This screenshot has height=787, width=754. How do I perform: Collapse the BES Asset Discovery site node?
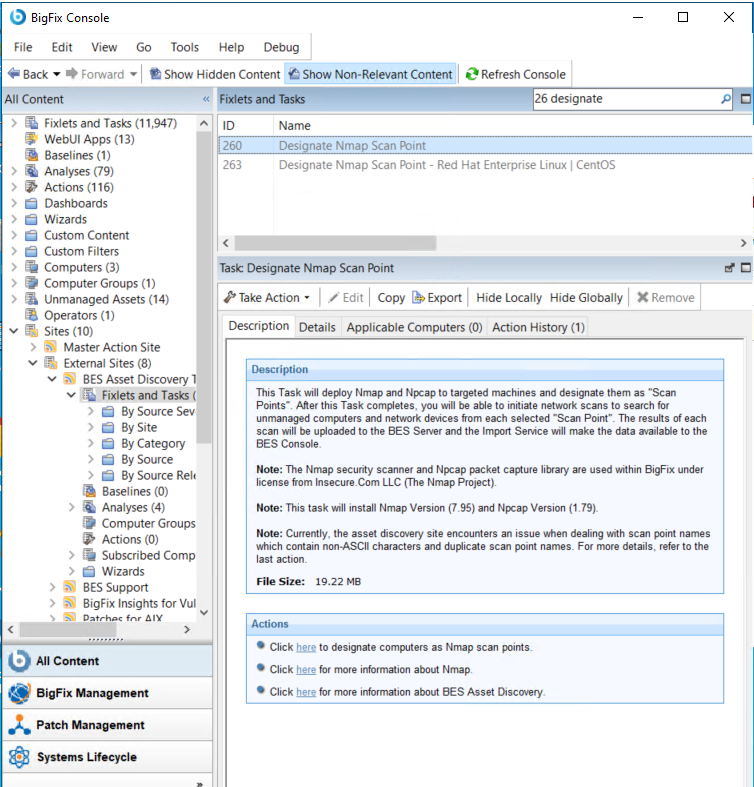click(x=52, y=379)
